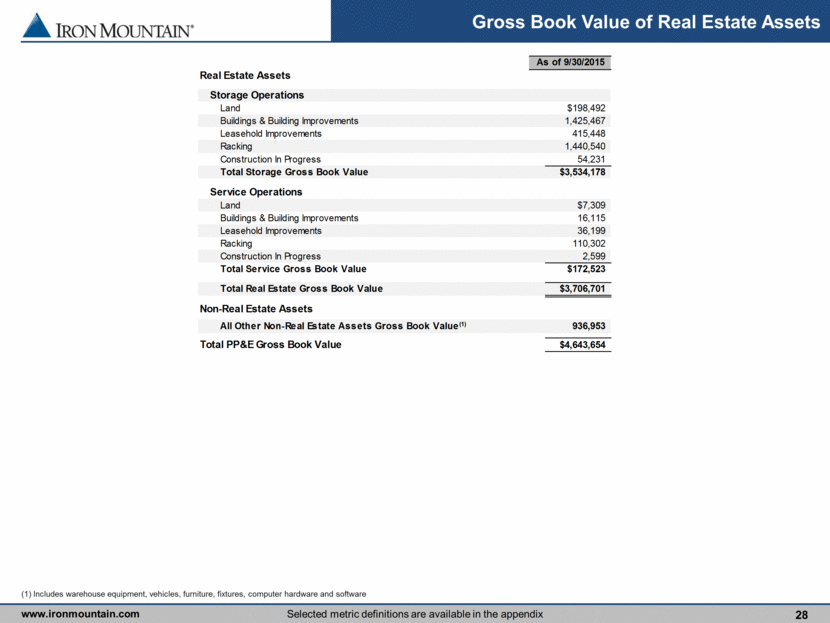Click the page number 28 in footer
830x623 pixels.
[801, 613]
